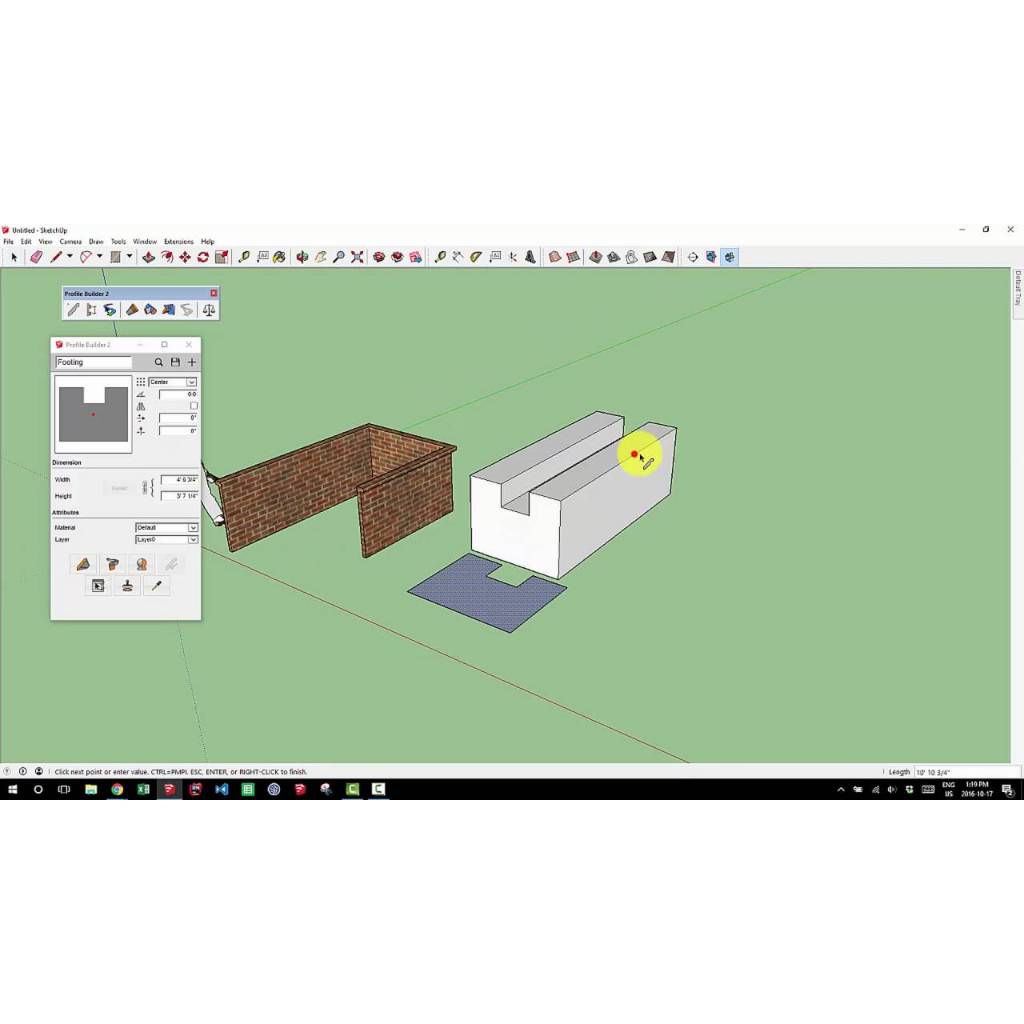
Task: Select the Pan hand tool
Action: 320,257
